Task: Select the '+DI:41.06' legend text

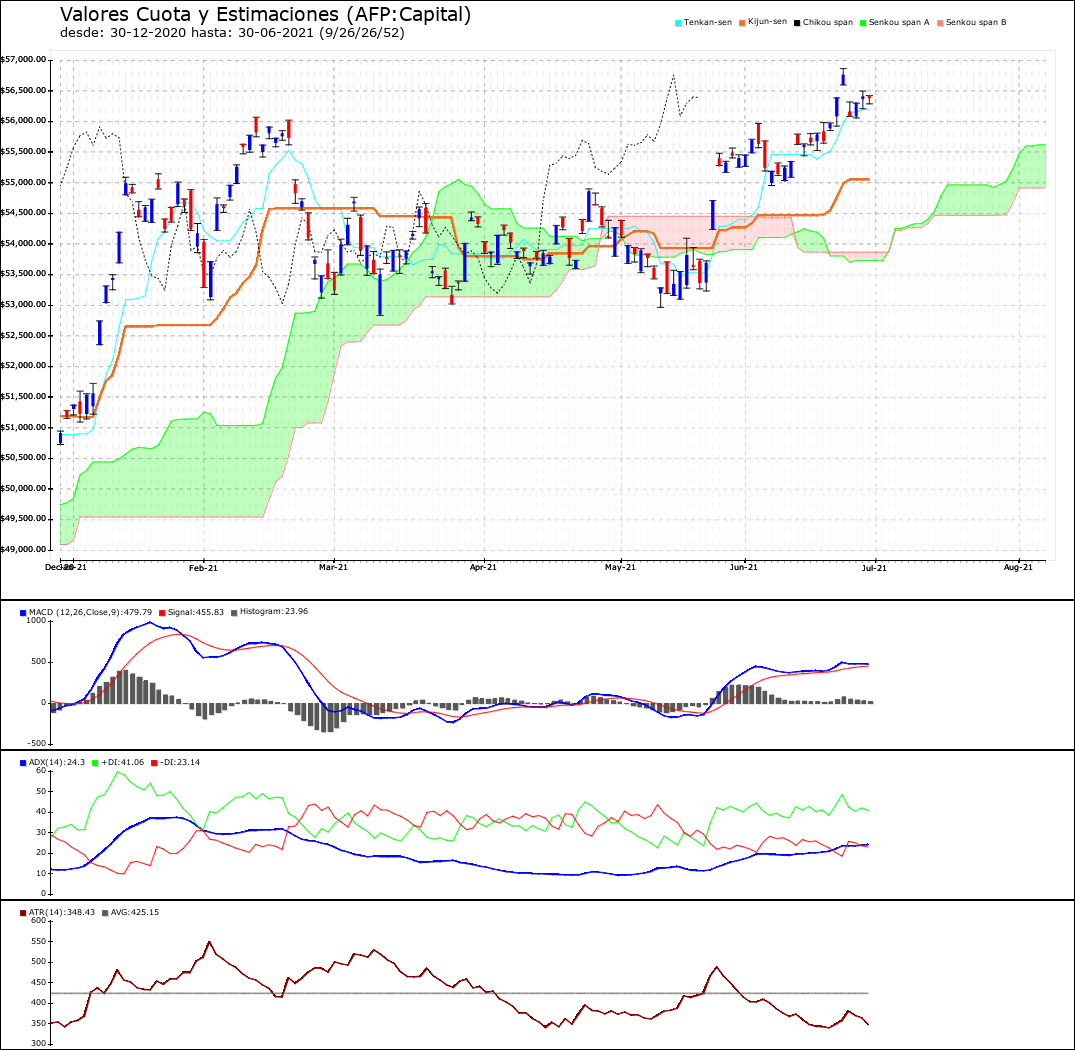Action: pos(123,762)
